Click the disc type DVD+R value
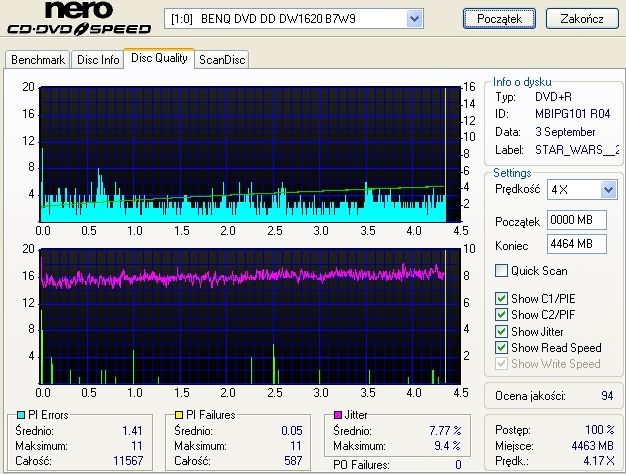Image resolution: width=626 pixels, height=474 pixels. [x=553, y=97]
